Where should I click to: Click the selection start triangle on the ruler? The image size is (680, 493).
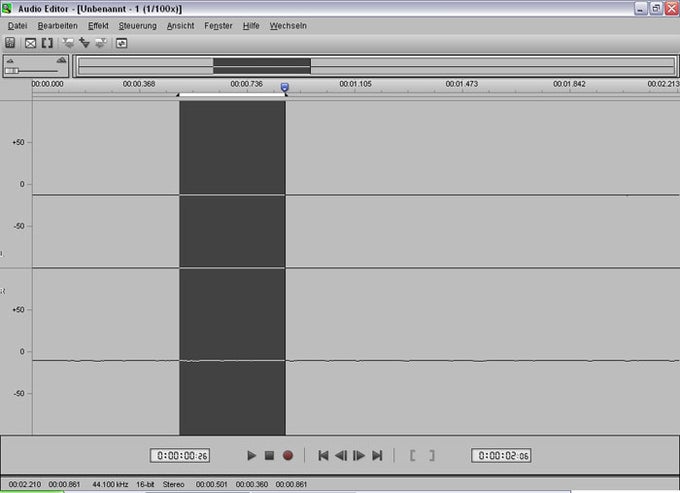[x=178, y=95]
